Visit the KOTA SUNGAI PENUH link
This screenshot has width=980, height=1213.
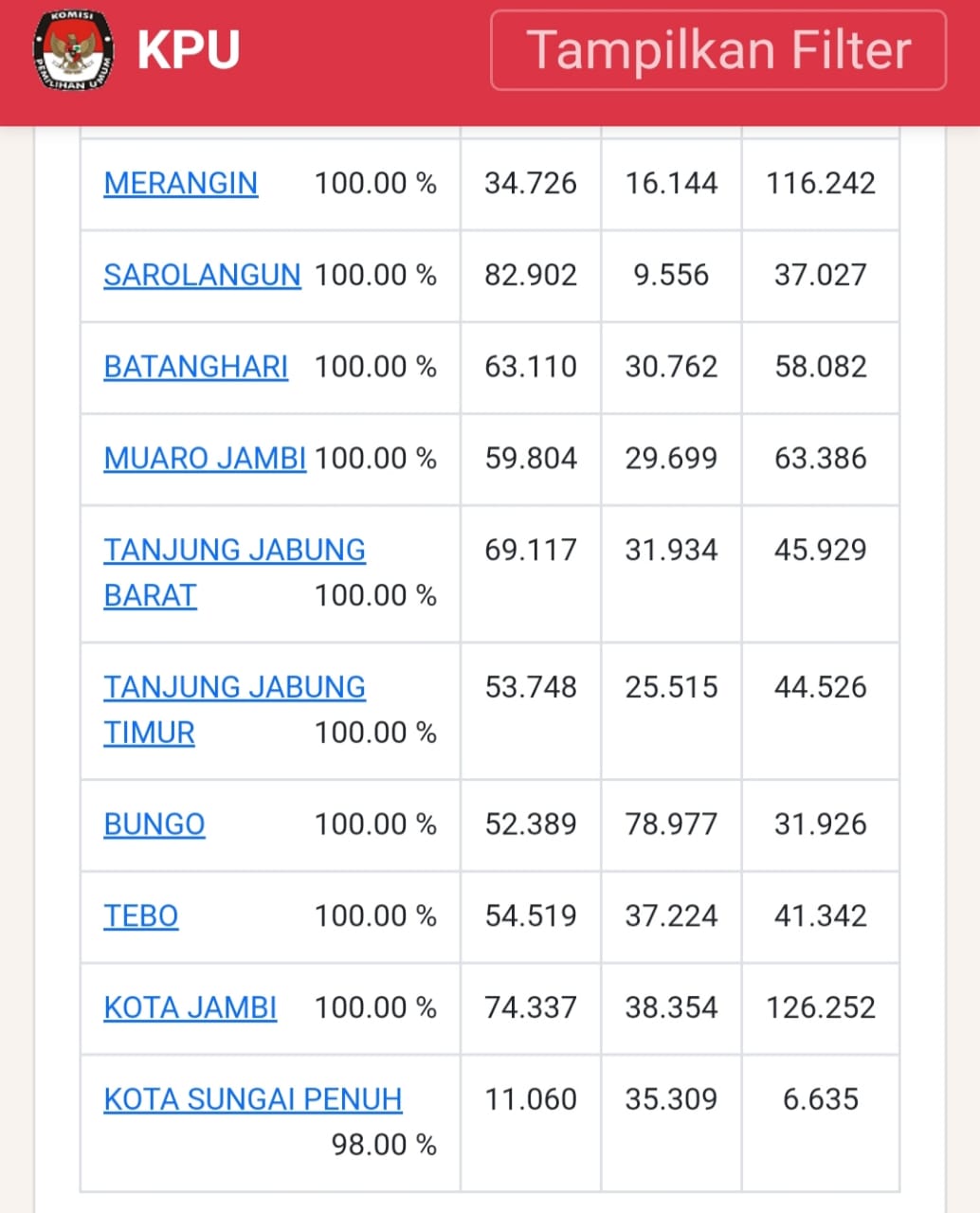[252, 1099]
